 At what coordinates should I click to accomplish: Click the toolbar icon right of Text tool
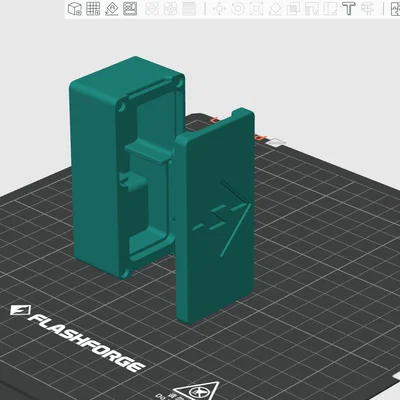[367, 9]
